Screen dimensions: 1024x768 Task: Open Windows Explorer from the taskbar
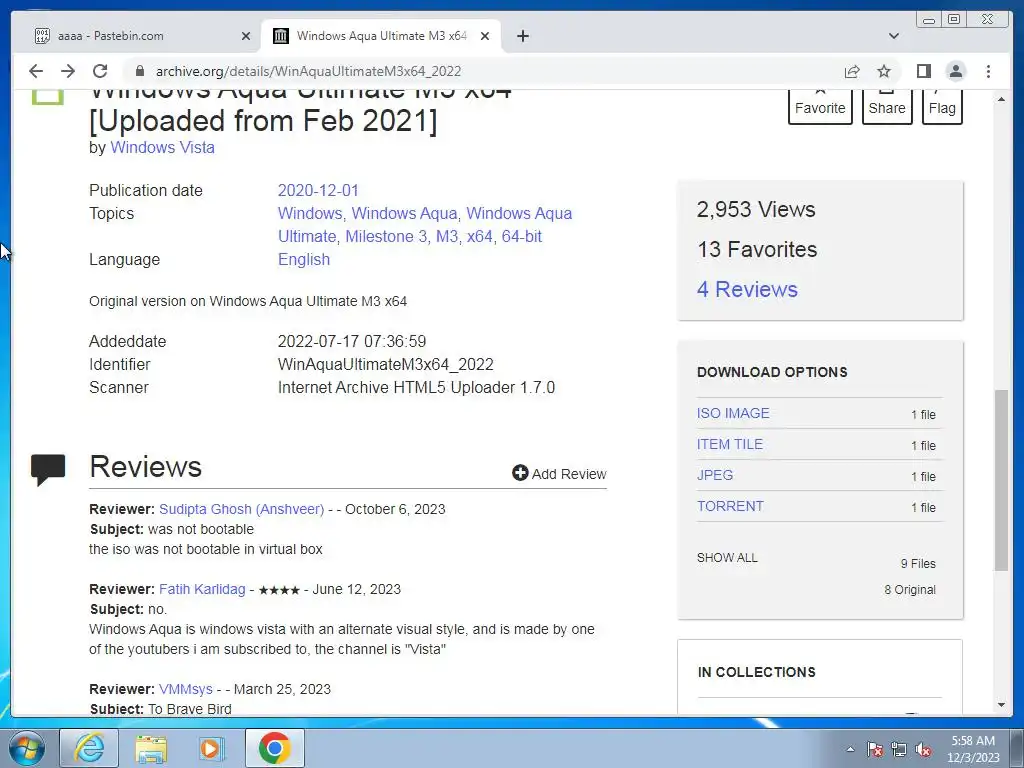click(x=151, y=748)
